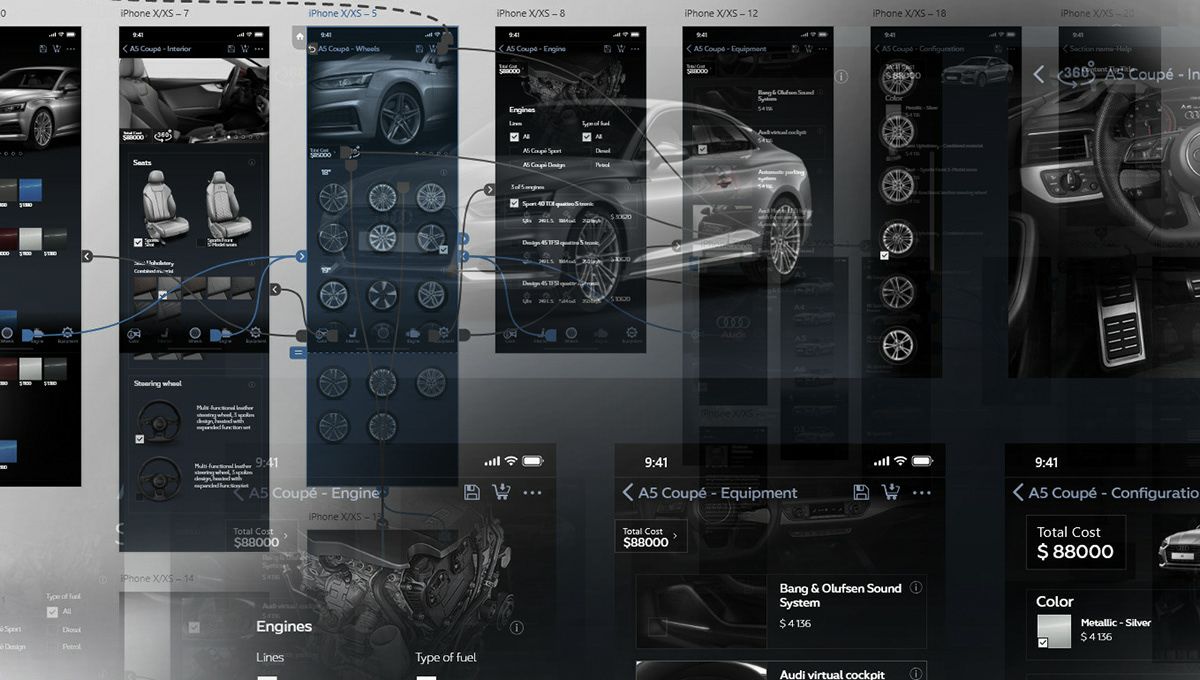Click A5 Coupé Sport row in Engine screen
This screenshot has width=1200, height=680.
pos(544,151)
